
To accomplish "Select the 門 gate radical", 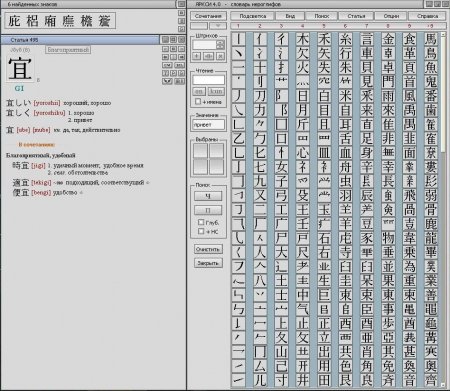I will point(388,82).
